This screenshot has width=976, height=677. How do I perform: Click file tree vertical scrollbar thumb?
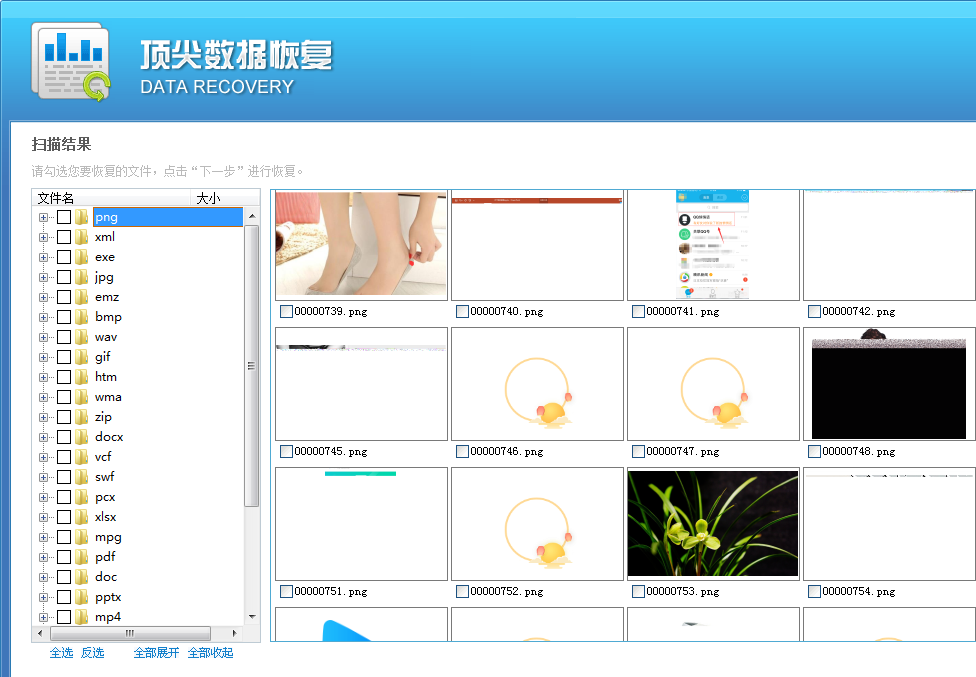tap(251, 366)
